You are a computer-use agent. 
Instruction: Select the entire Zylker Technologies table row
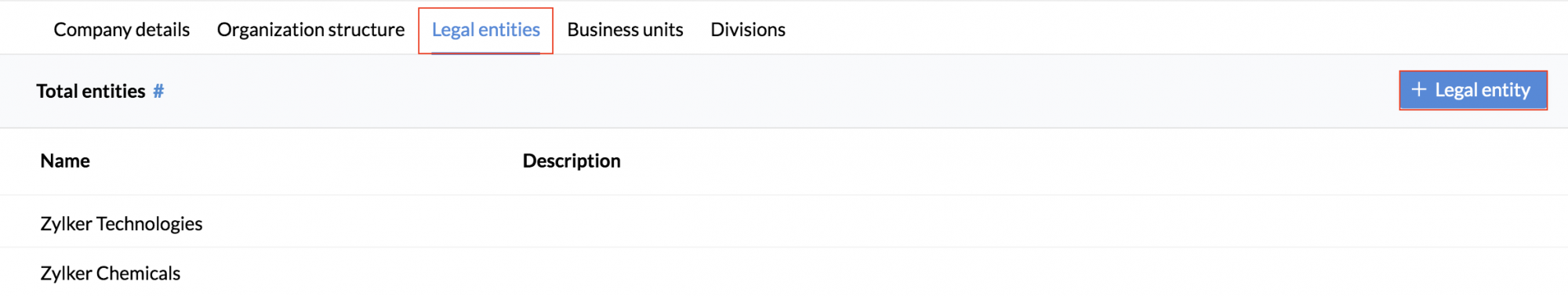[784, 222]
